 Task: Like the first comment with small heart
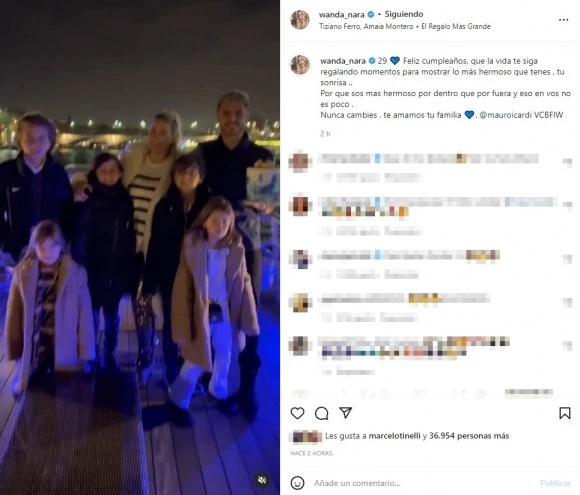567,161
